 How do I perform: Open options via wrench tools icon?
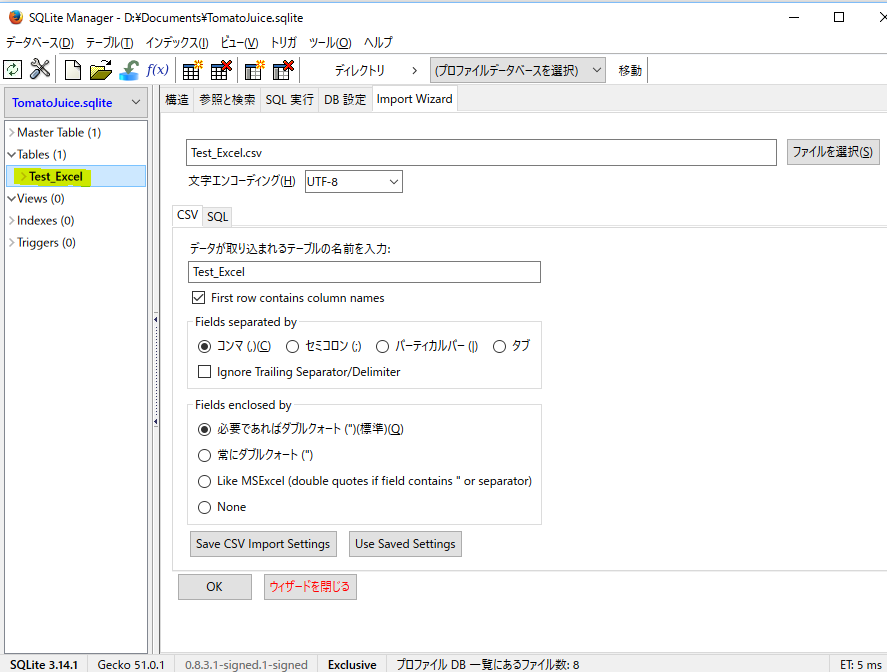(x=40, y=70)
